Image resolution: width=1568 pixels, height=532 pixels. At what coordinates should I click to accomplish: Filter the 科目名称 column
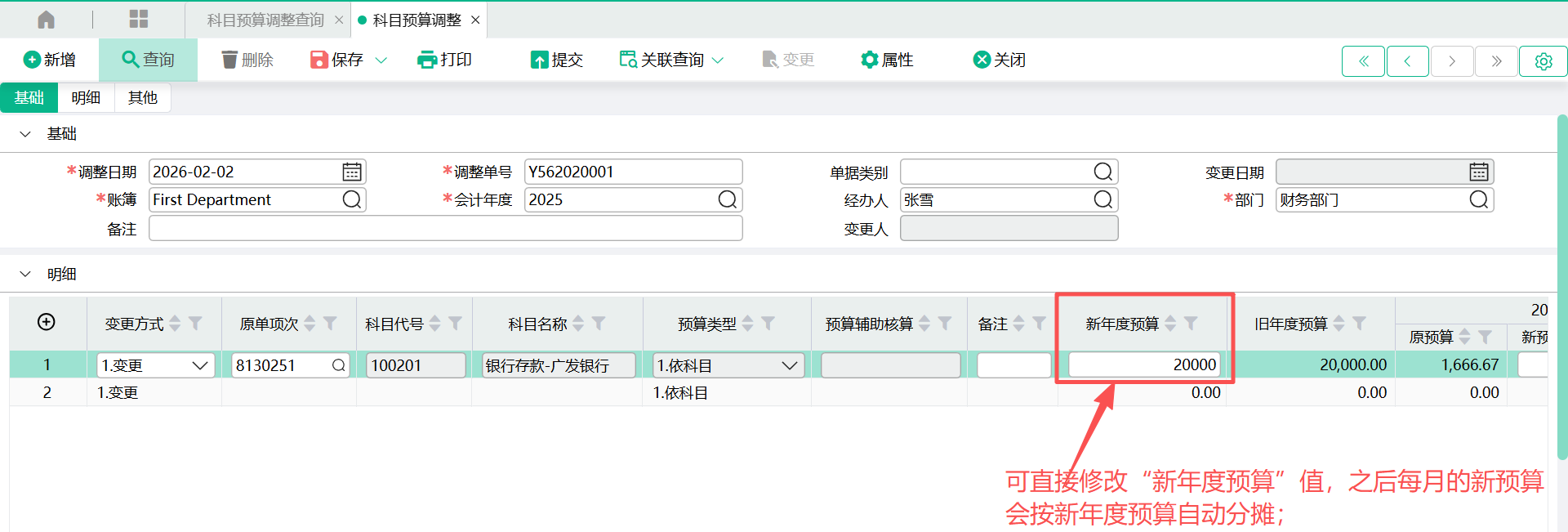(x=599, y=324)
